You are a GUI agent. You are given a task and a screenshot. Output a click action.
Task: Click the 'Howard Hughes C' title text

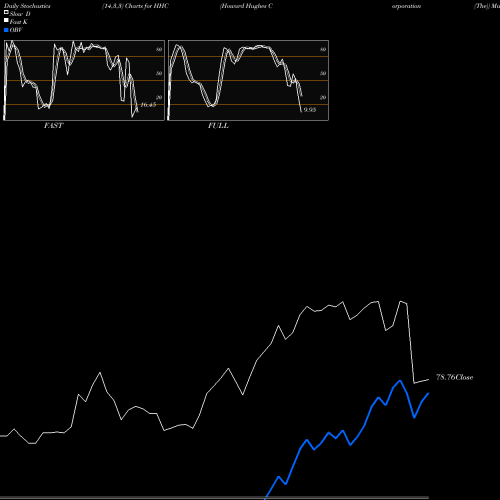point(246,6)
